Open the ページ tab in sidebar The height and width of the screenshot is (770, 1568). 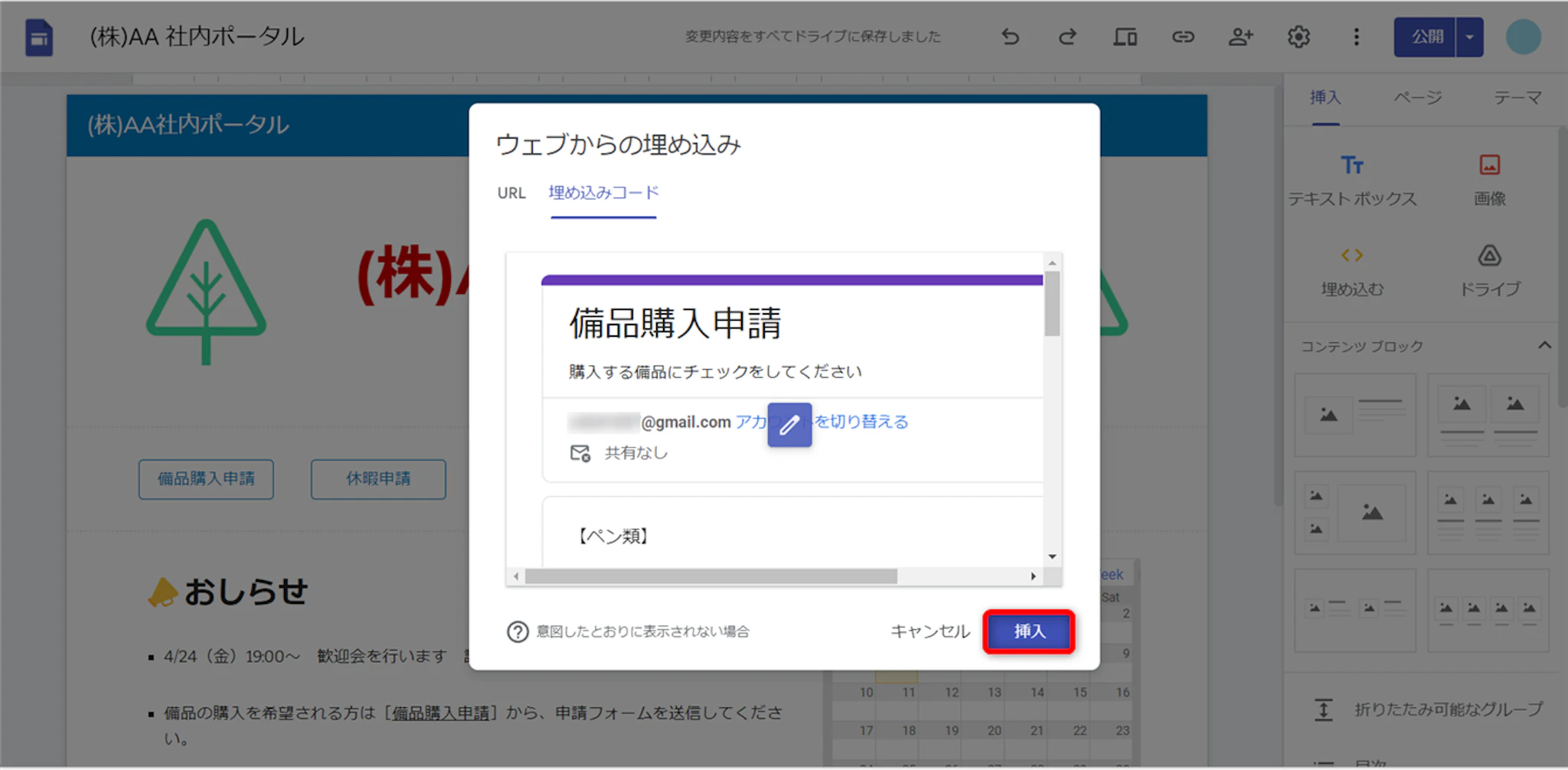pos(1417,98)
